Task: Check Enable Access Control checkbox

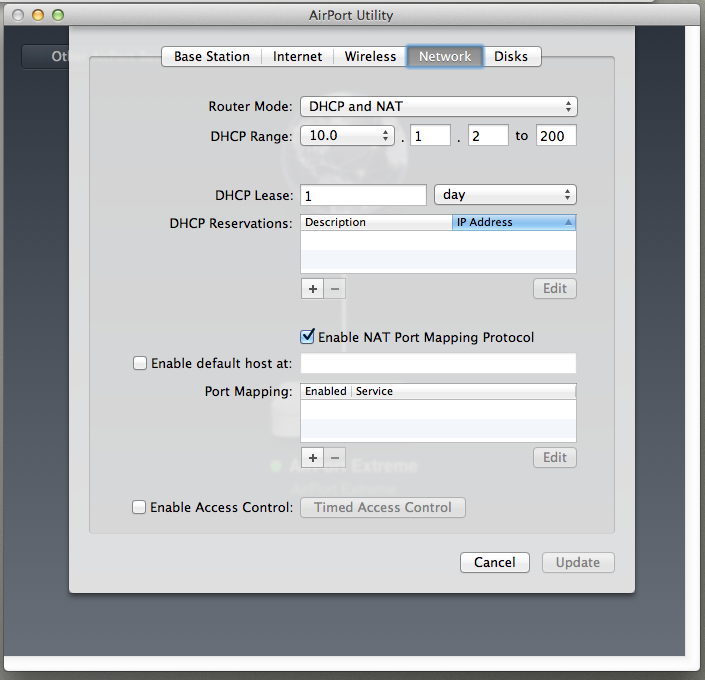Action: click(139, 507)
